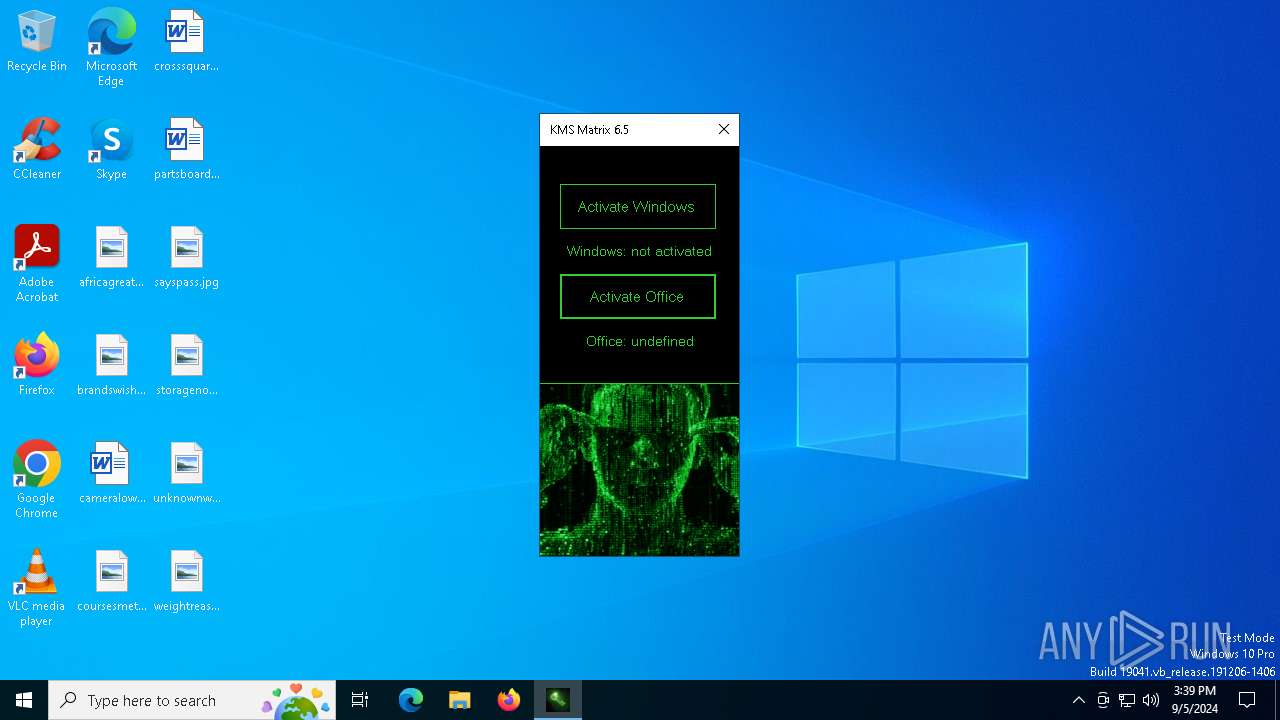Select the Recycle Bin desktop icon

[37, 42]
